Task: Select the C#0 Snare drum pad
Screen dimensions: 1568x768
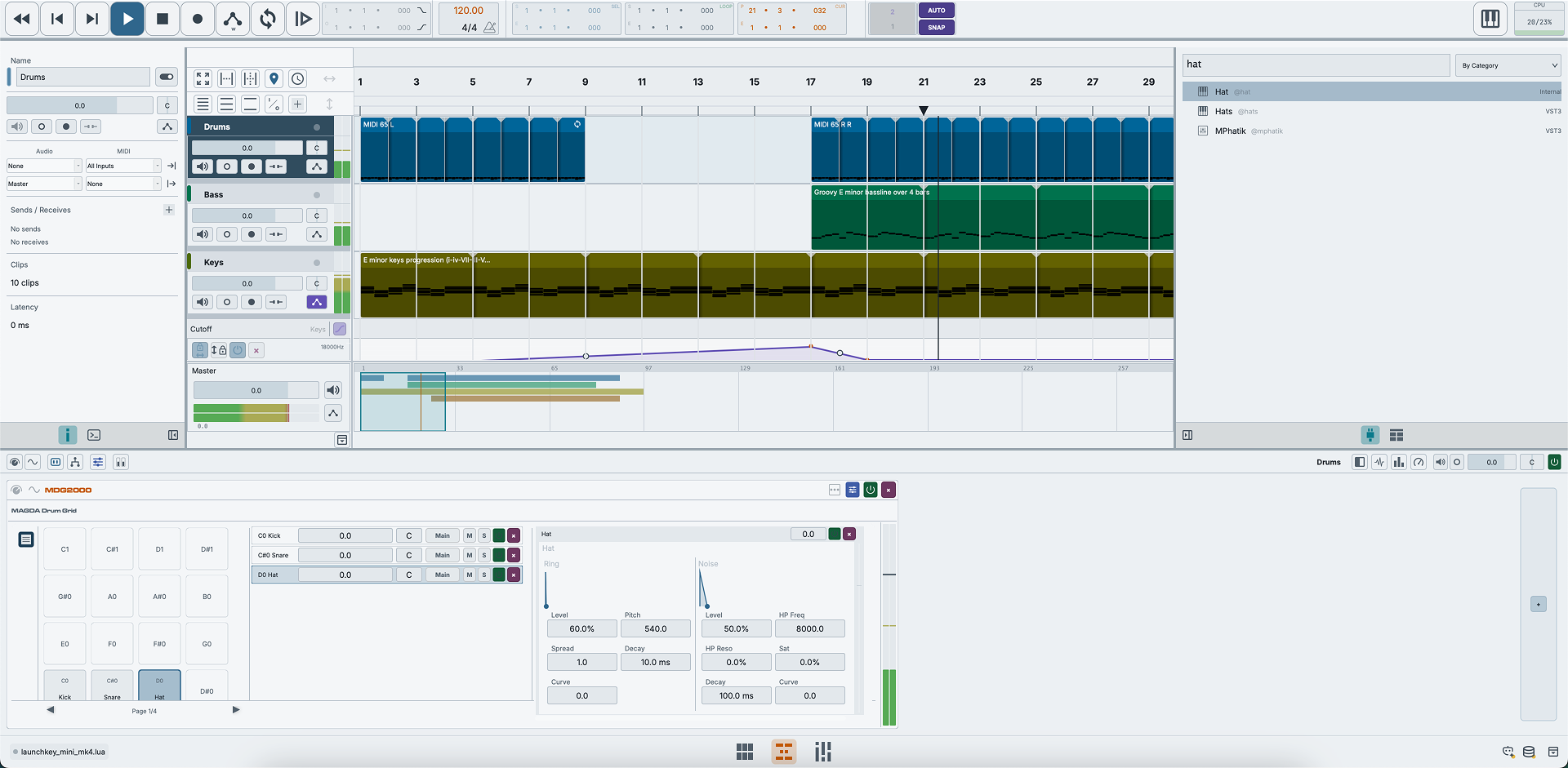Action: click(x=112, y=686)
